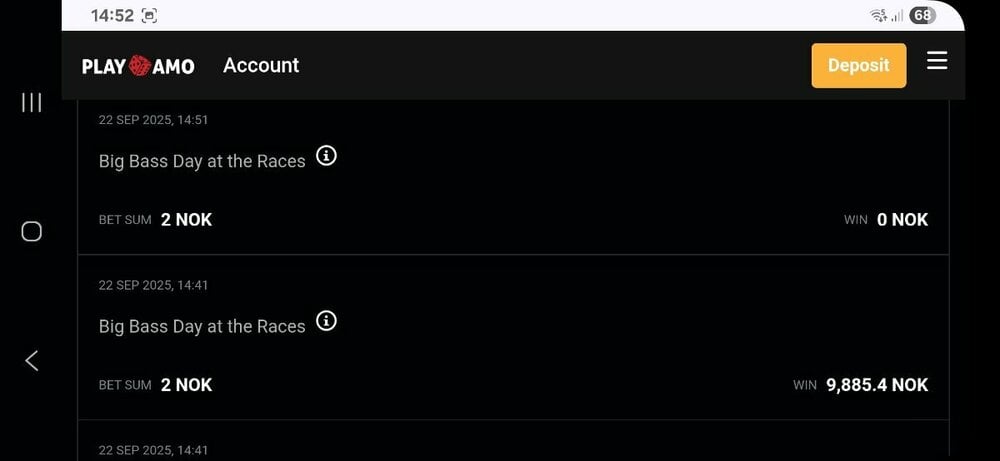
Task: Select the WIN 9,885.4 NOK amount
Action: (877, 384)
